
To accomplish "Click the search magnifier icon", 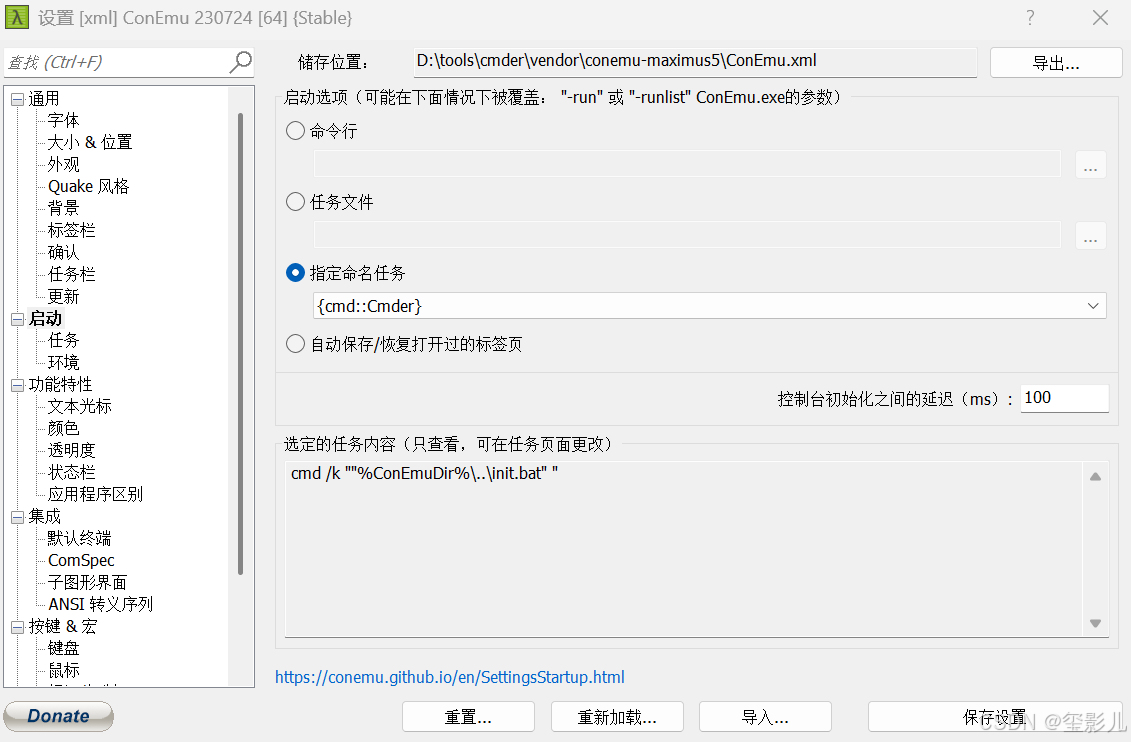I will 240,62.
